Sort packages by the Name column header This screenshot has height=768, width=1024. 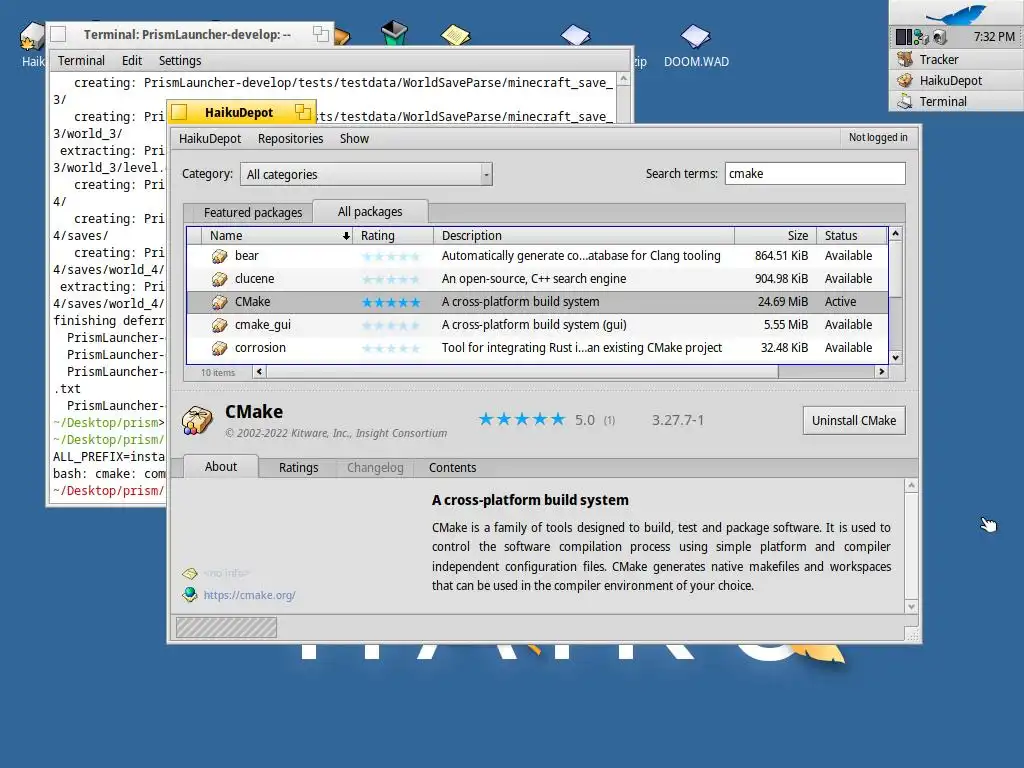[x=278, y=236]
